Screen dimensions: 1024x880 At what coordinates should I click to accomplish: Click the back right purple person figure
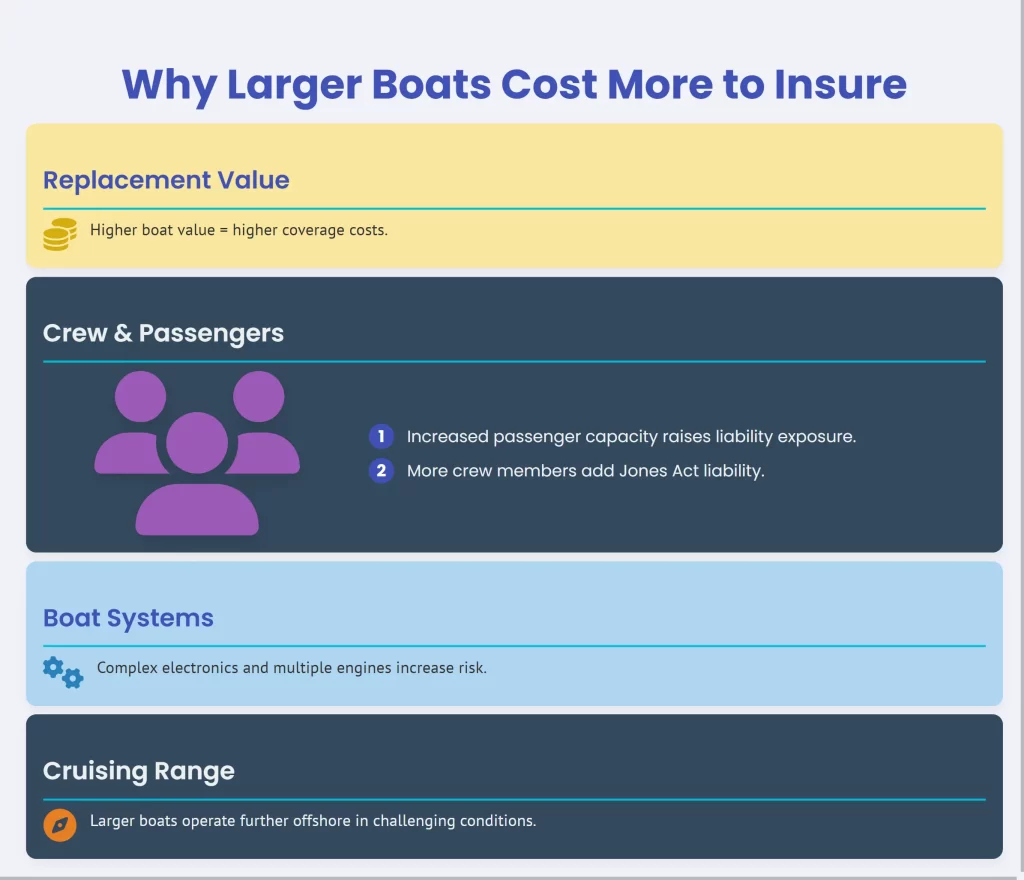click(x=260, y=425)
